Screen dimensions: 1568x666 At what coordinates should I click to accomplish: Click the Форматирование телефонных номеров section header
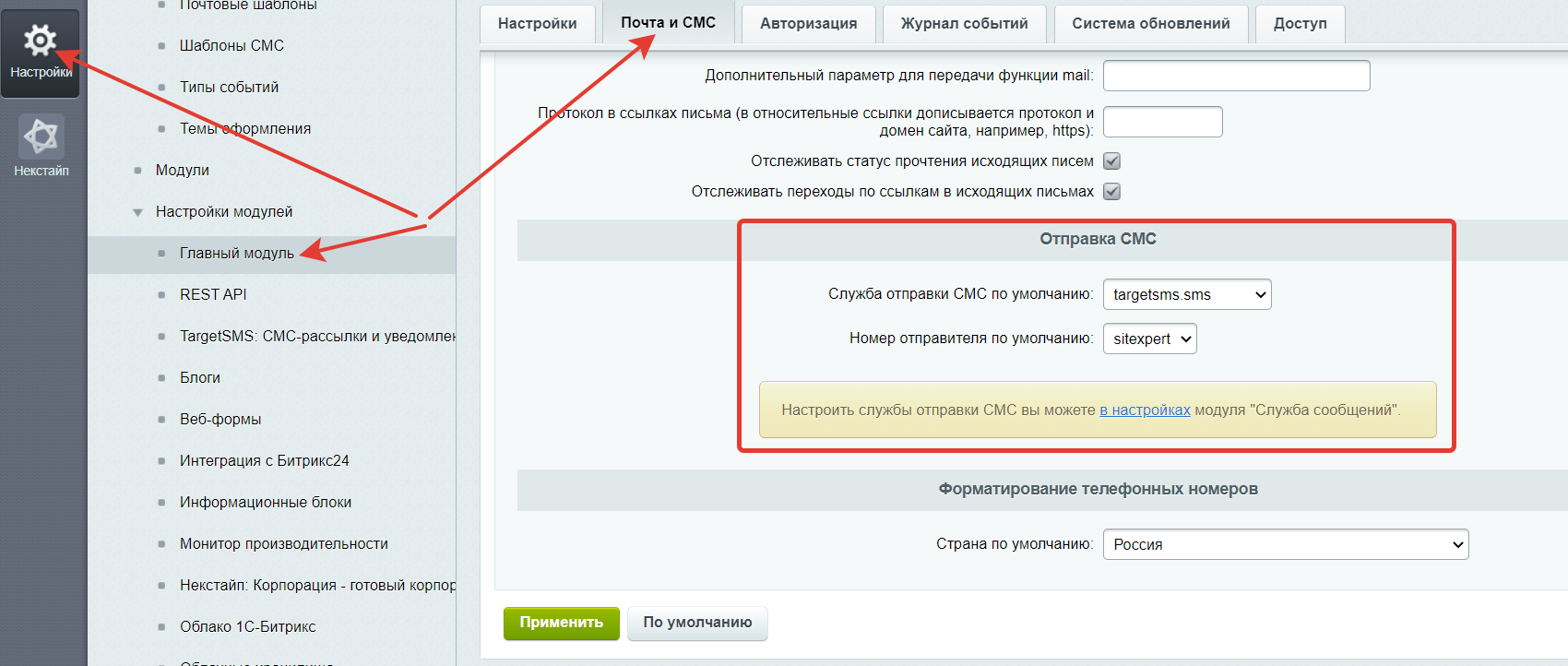pyautogui.click(x=1098, y=489)
